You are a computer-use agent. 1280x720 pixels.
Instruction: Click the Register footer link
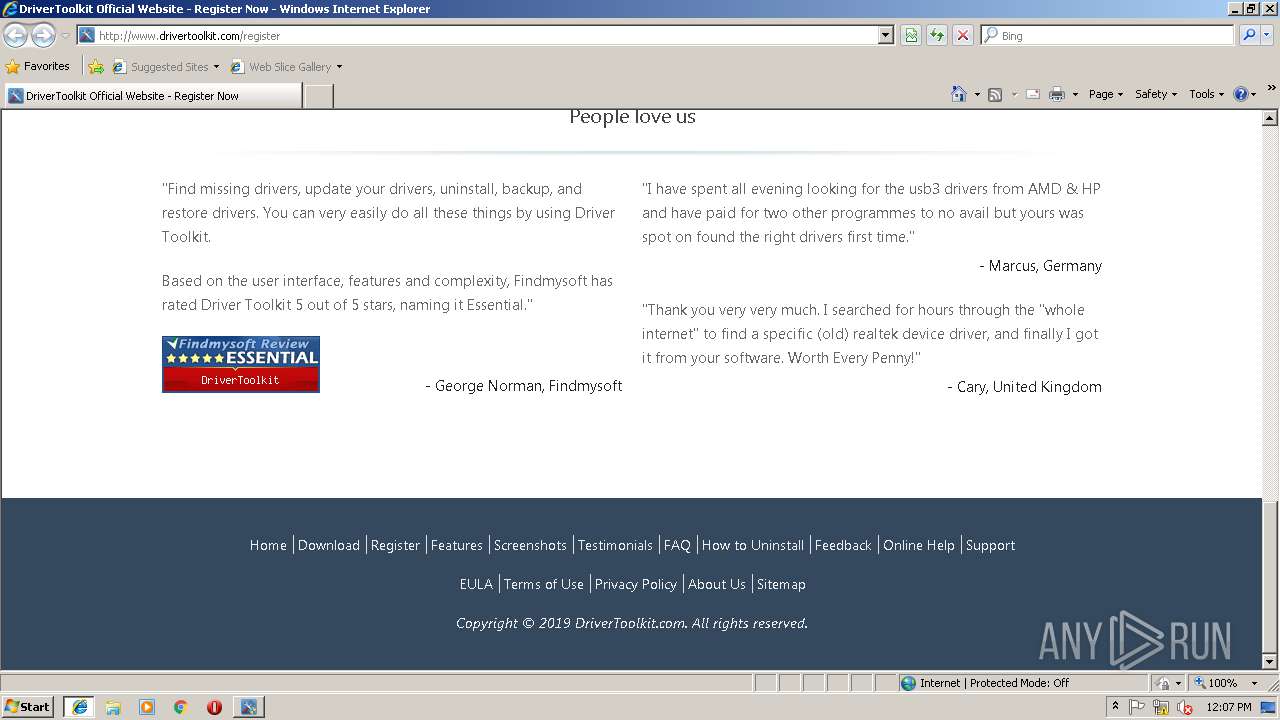tap(395, 545)
